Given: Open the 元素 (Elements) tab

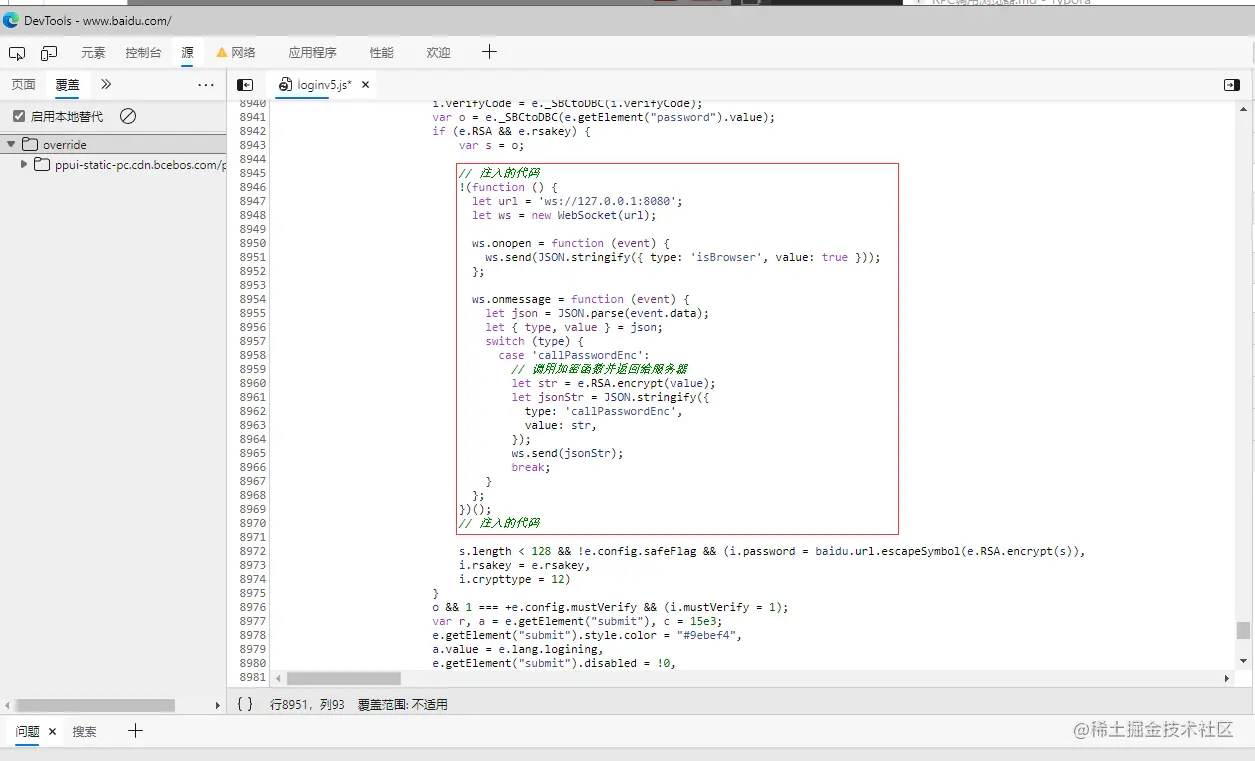Looking at the screenshot, I should [x=93, y=53].
